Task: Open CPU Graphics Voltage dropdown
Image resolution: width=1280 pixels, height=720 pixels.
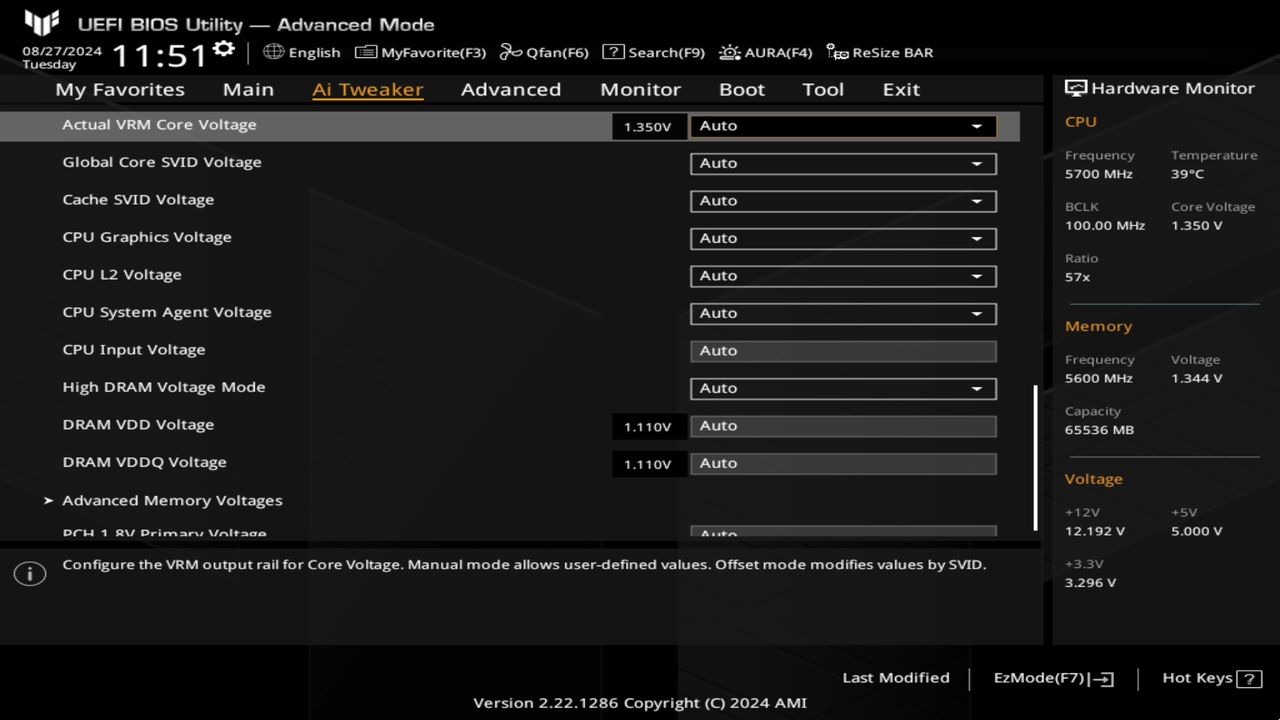Action: (x=843, y=238)
